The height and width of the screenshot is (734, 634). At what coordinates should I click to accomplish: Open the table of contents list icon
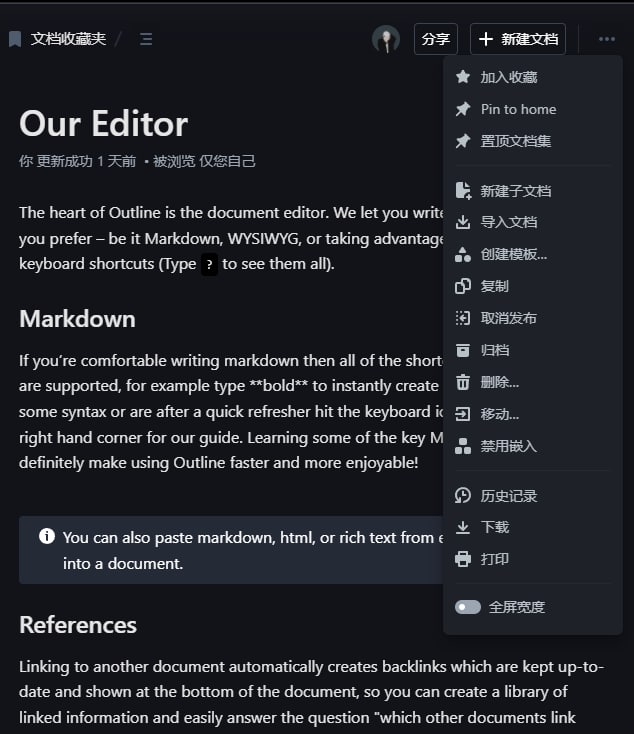(x=146, y=39)
